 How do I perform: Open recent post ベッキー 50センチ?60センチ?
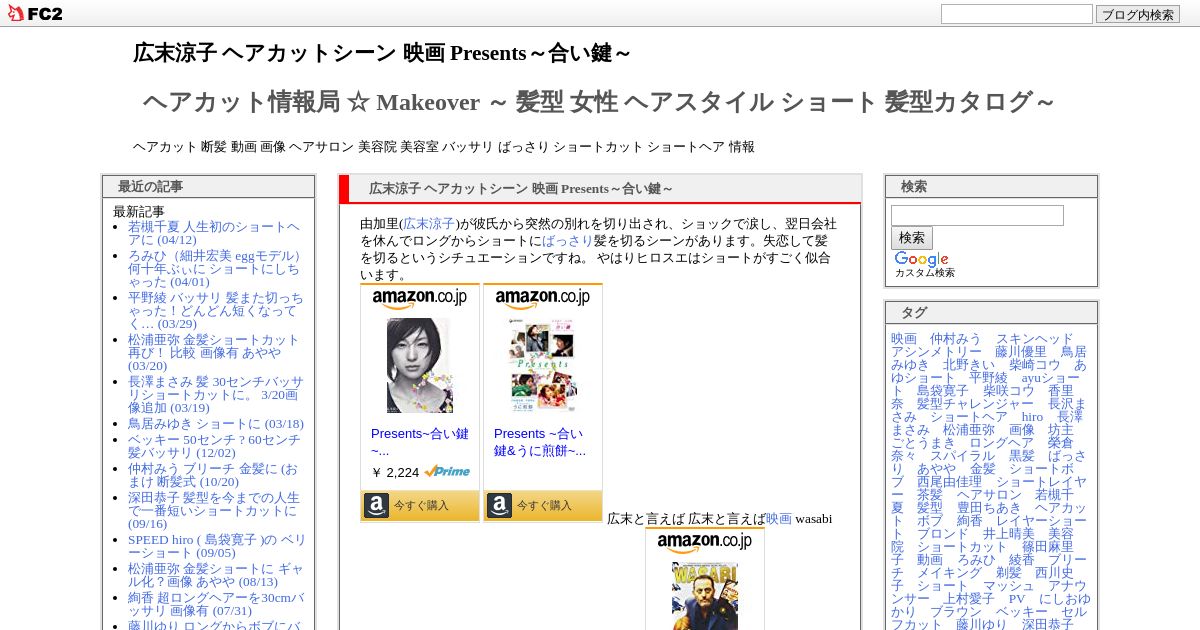214,446
